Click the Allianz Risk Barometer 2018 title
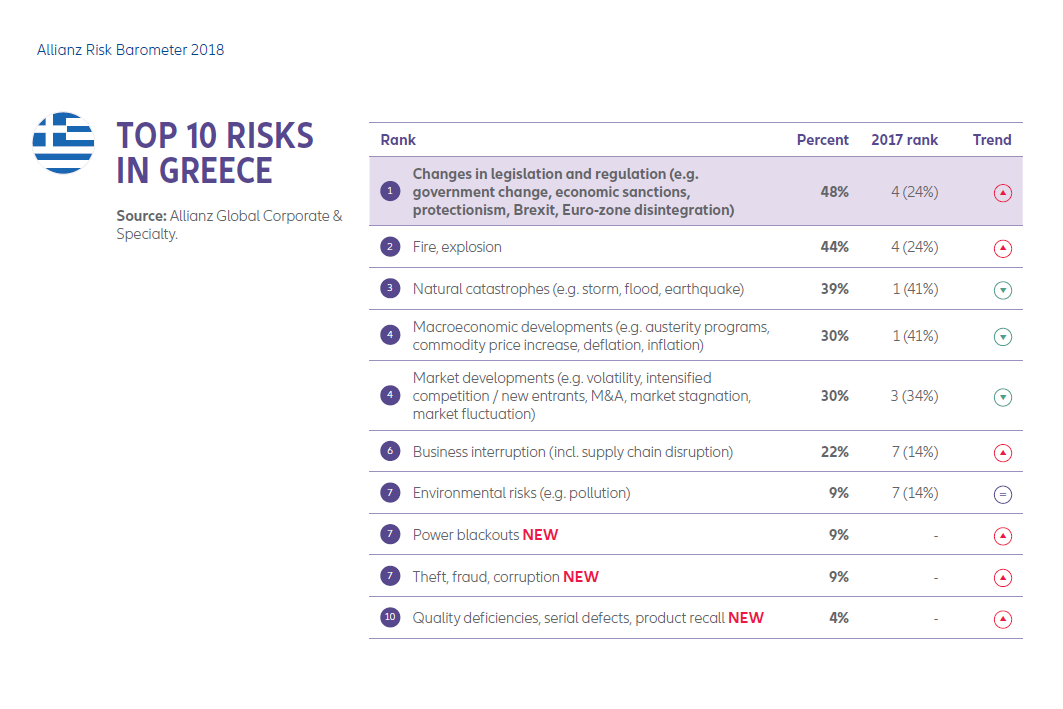1063x709 pixels. 130,49
